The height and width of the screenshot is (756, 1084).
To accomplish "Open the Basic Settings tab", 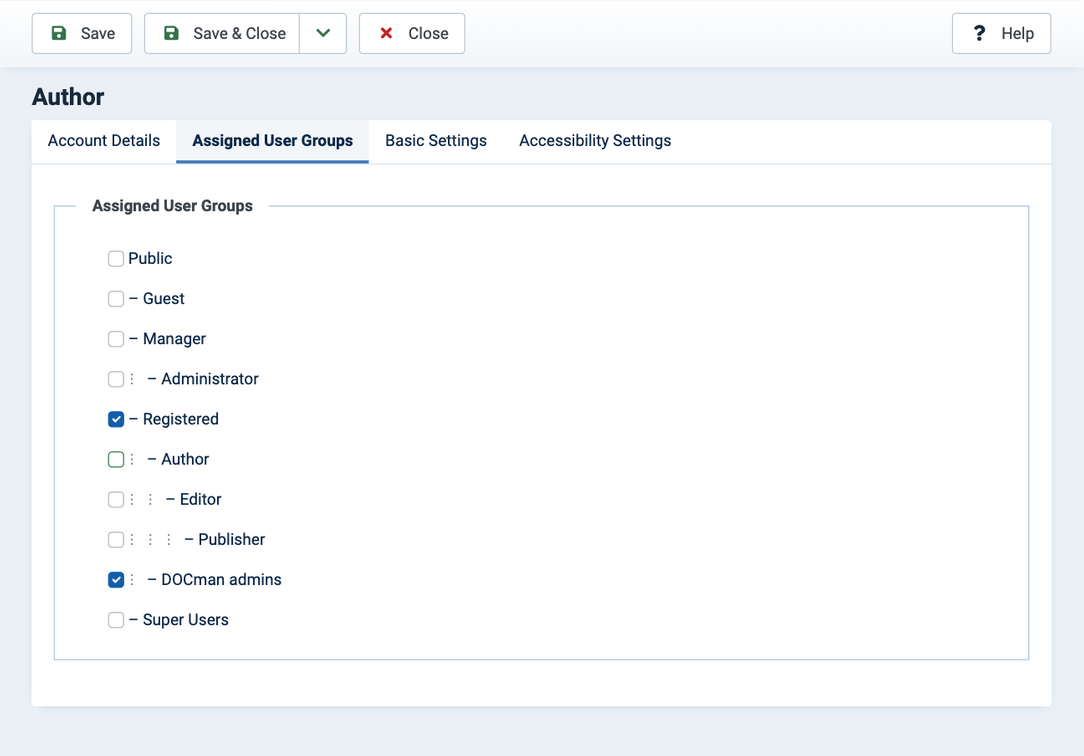I will coord(436,141).
